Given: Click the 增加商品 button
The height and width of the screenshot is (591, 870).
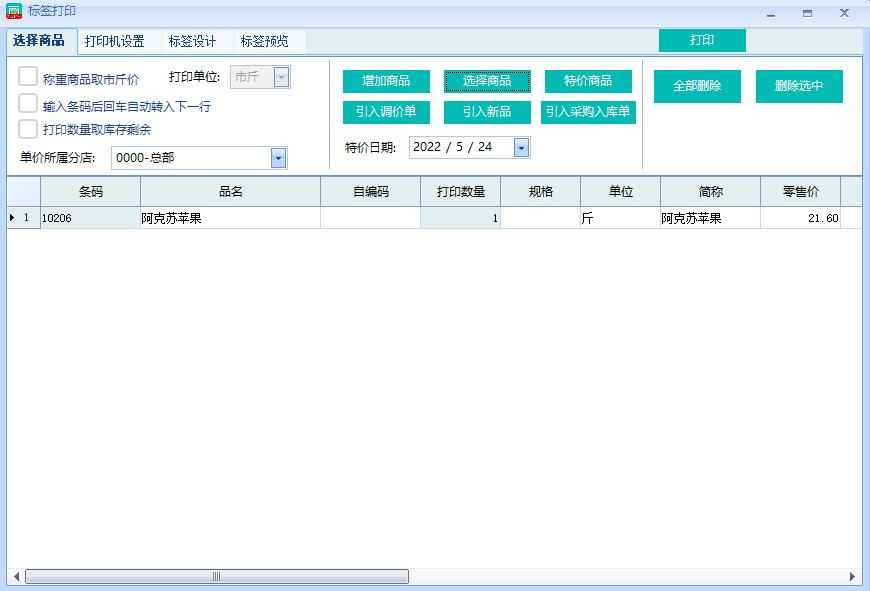Looking at the screenshot, I should click(386, 81).
